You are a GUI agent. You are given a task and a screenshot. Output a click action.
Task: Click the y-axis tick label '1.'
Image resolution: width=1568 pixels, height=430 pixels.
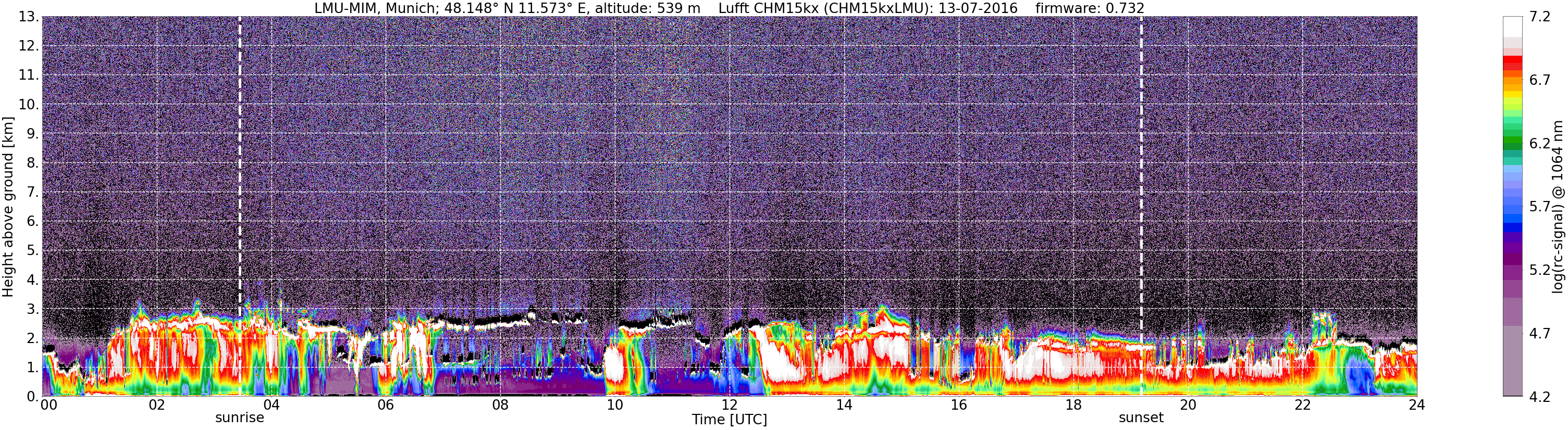click(x=33, y=368)
